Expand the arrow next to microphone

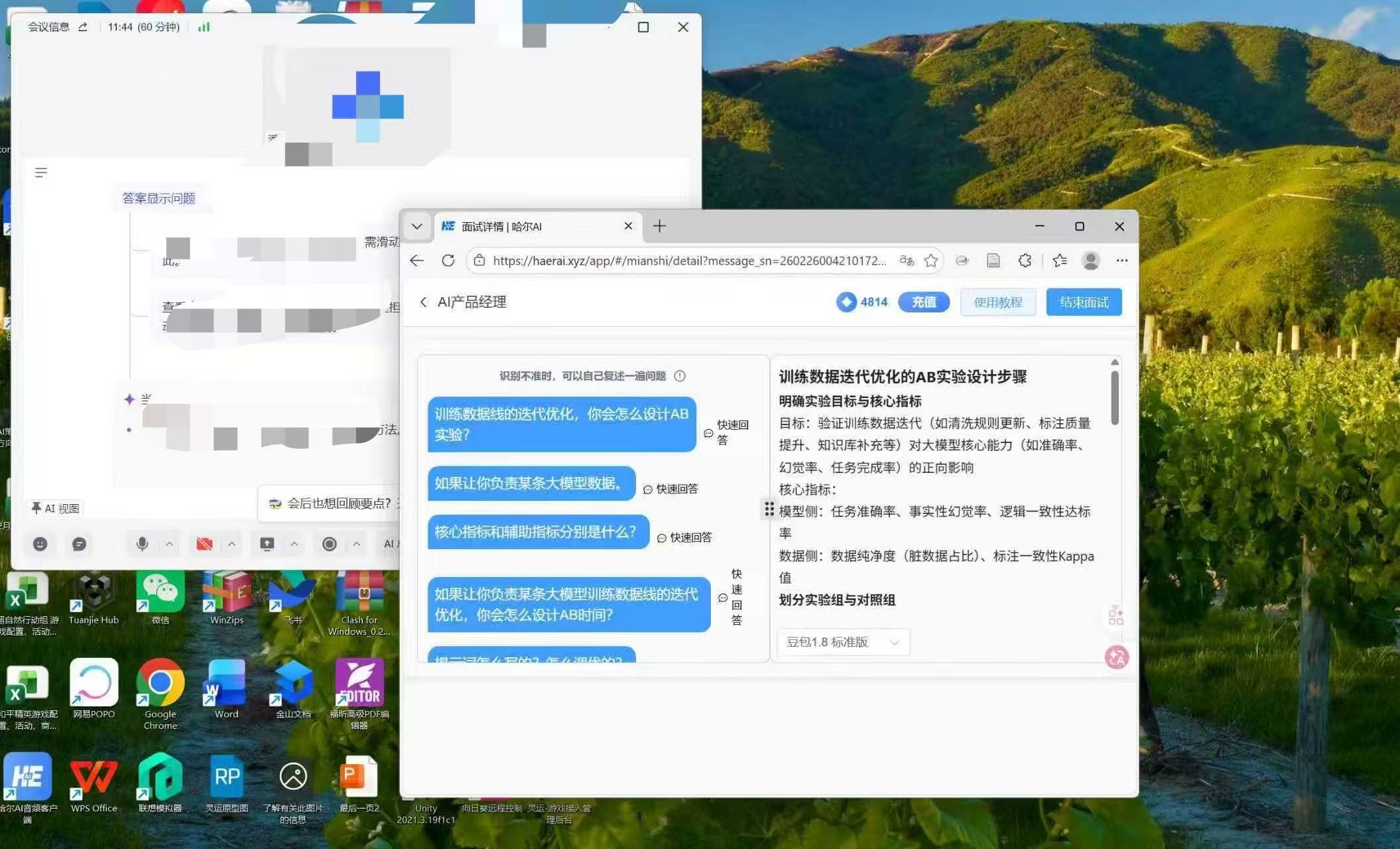click(x=170, y=544)
